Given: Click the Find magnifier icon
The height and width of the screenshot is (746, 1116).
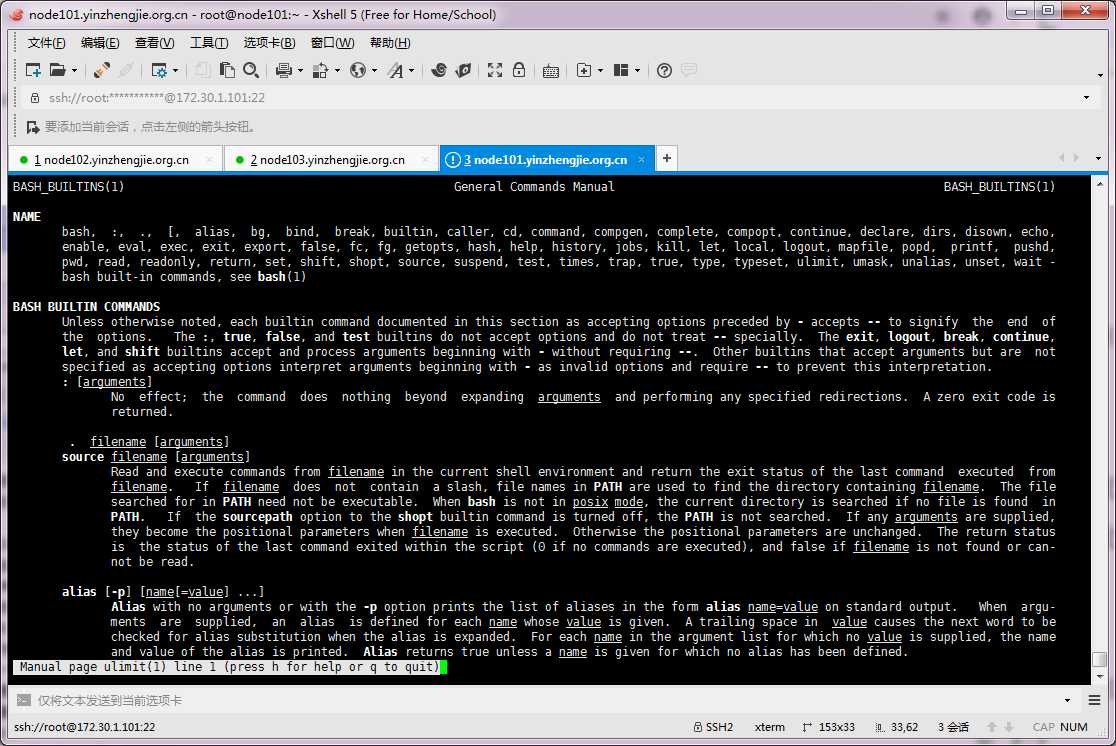Looking at the screenshot, I should [251, 70].
